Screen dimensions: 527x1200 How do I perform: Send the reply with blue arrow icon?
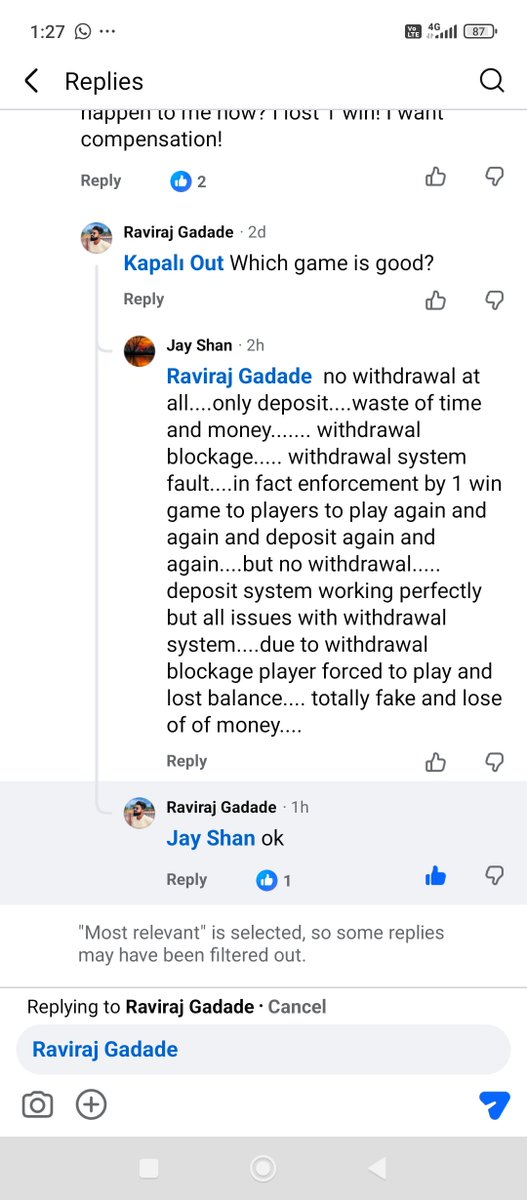494,1104
